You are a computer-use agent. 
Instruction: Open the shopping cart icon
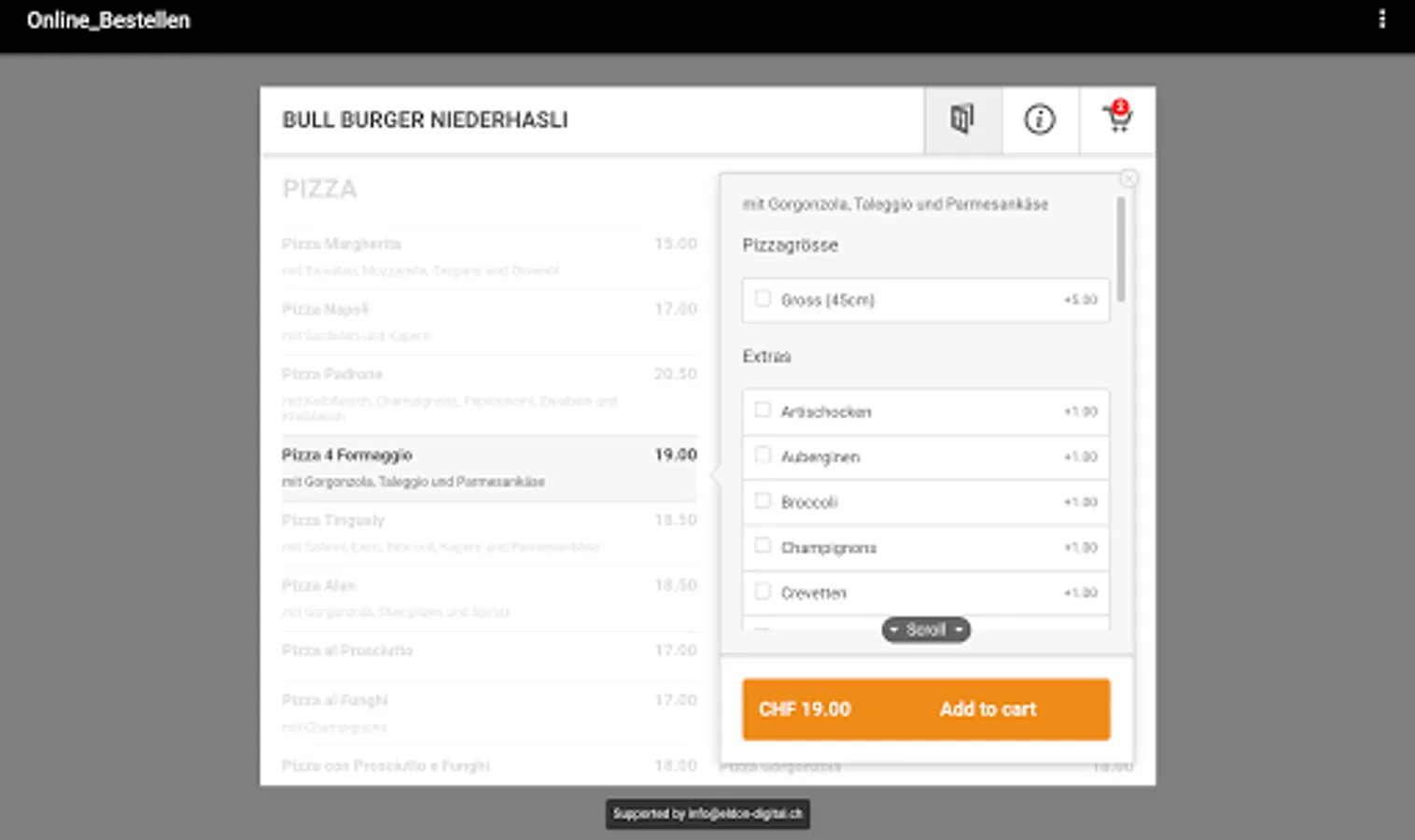click(1117, 119)
